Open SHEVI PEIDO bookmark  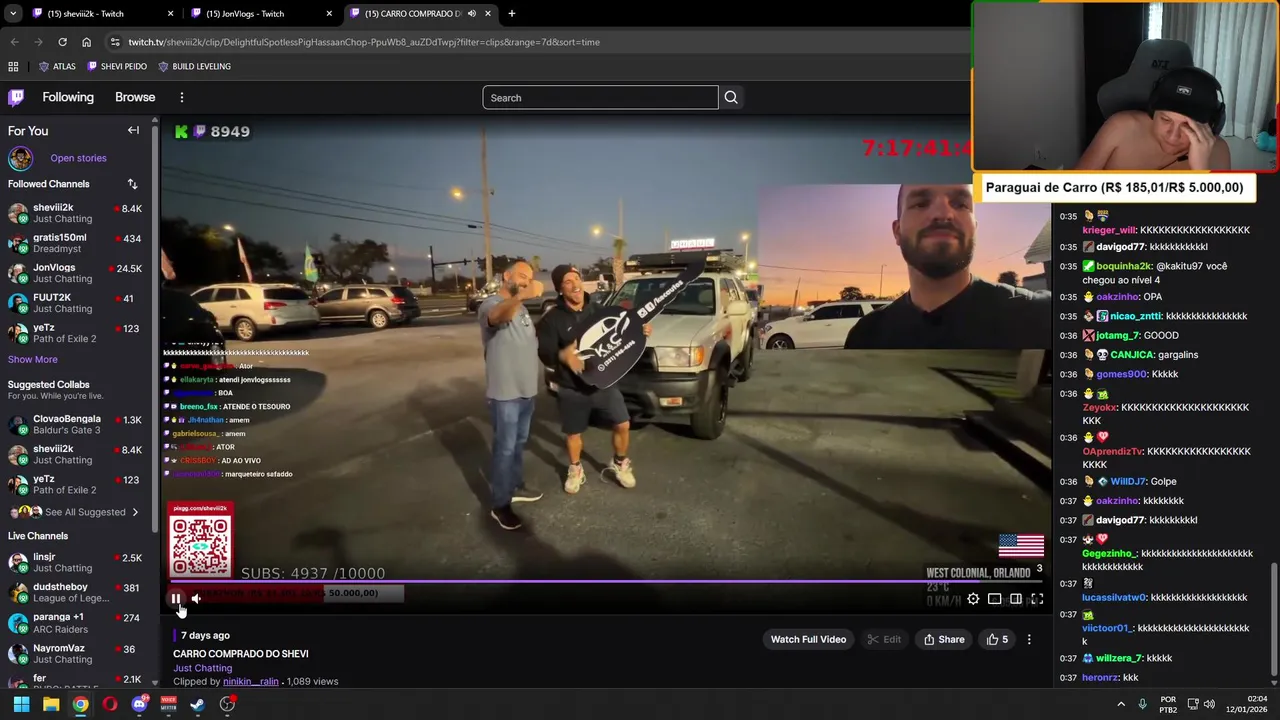pyautogui.click(x=116, y=66)
